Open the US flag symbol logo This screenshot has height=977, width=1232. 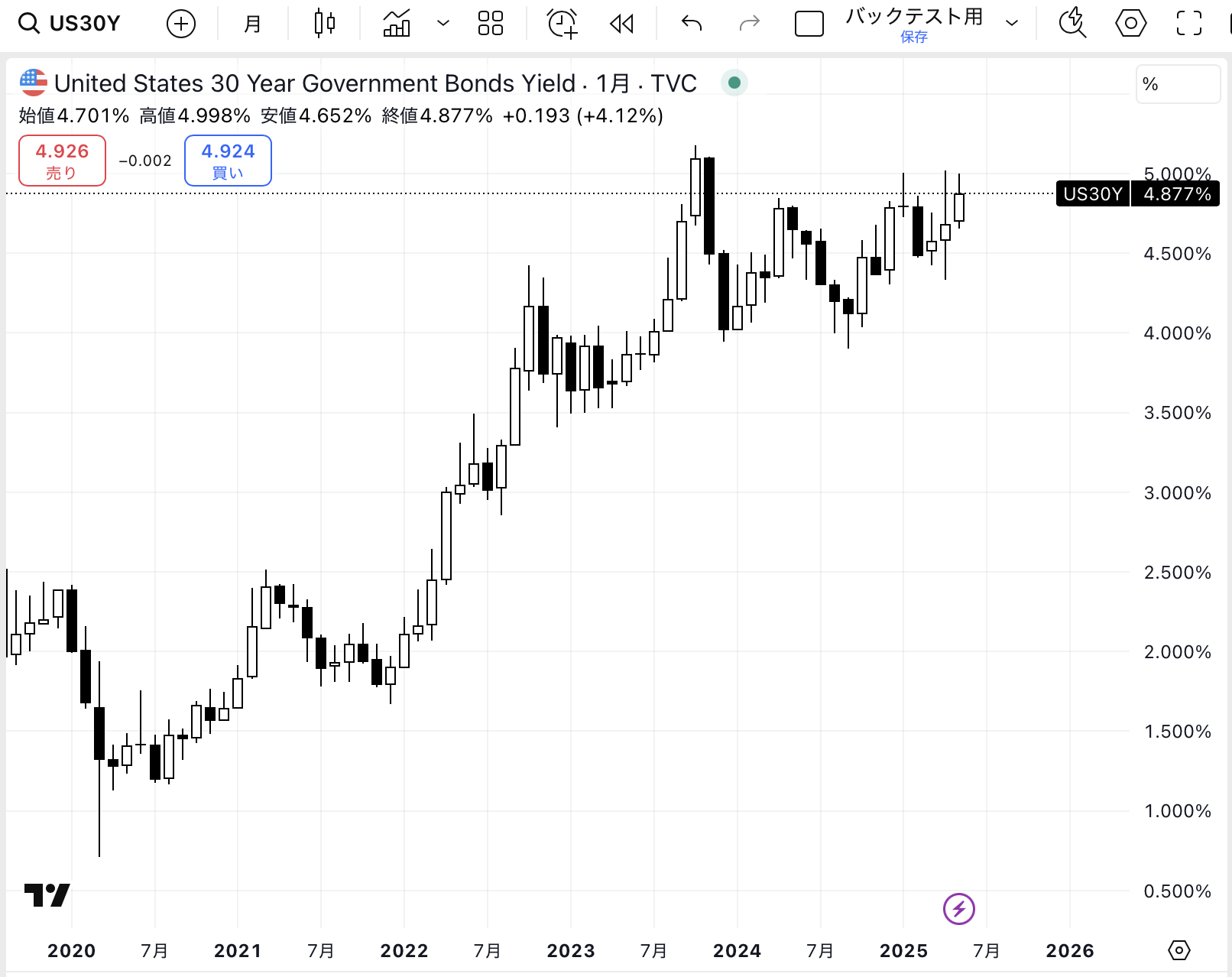33,83
